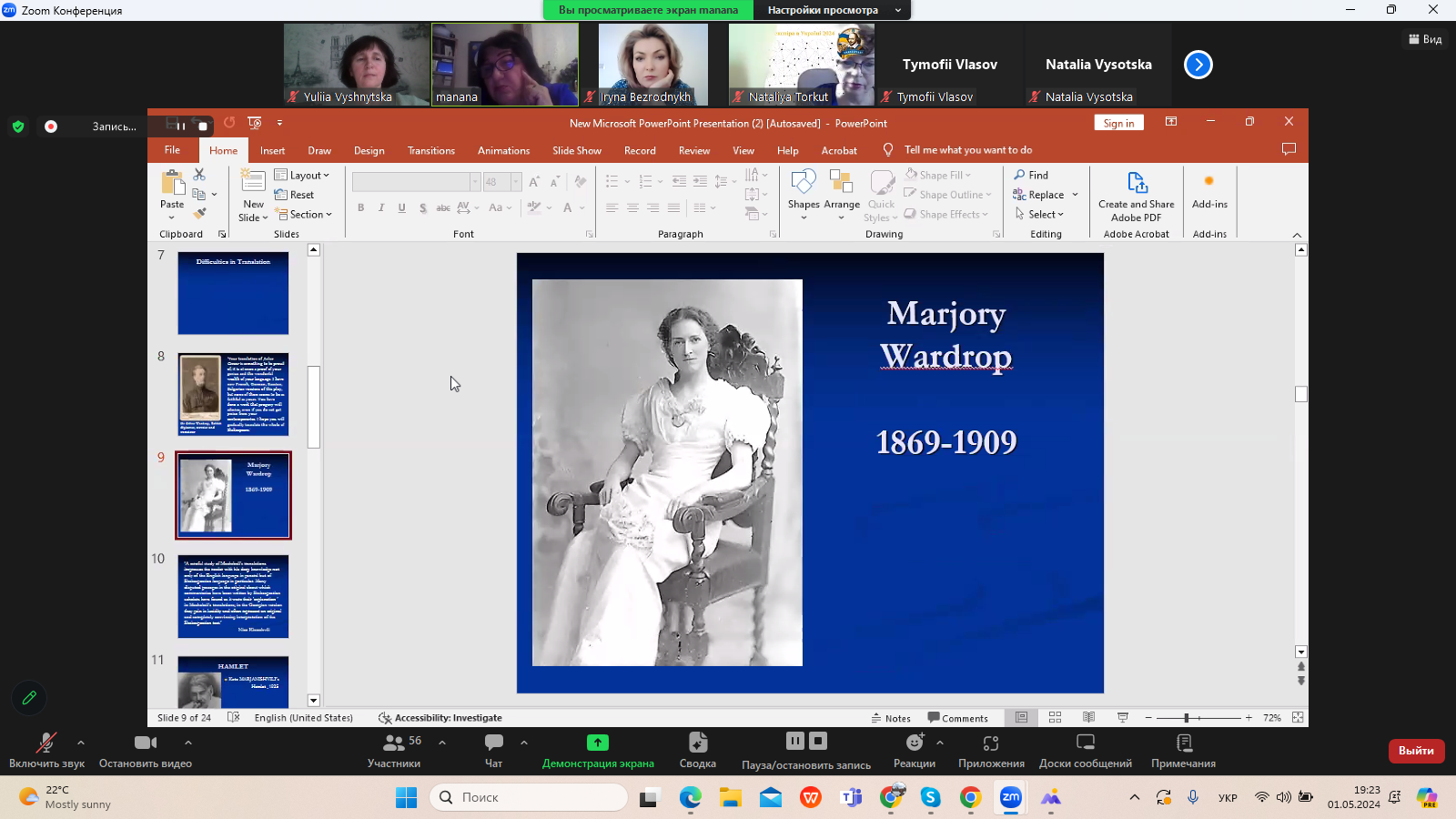
Task: Open the Zoom Apps icon
Action: coord(991,743)
